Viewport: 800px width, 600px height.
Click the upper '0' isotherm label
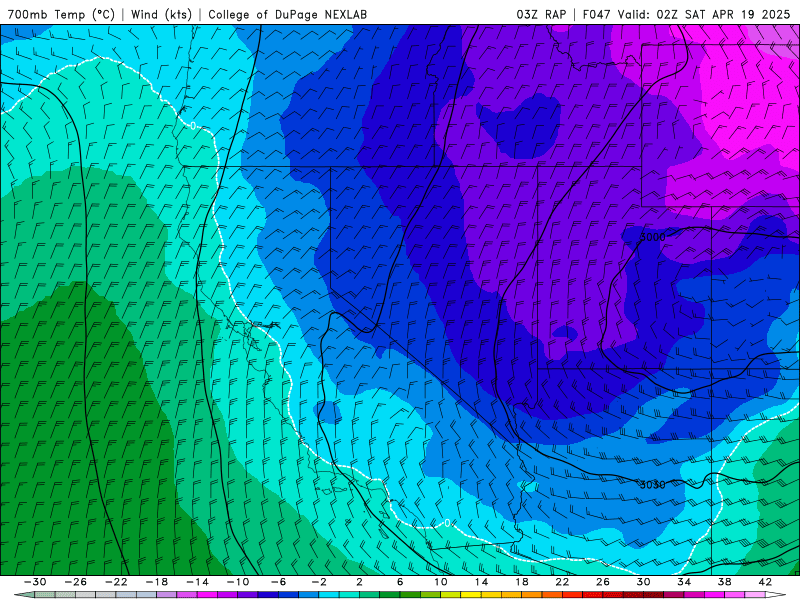(193, 126)
